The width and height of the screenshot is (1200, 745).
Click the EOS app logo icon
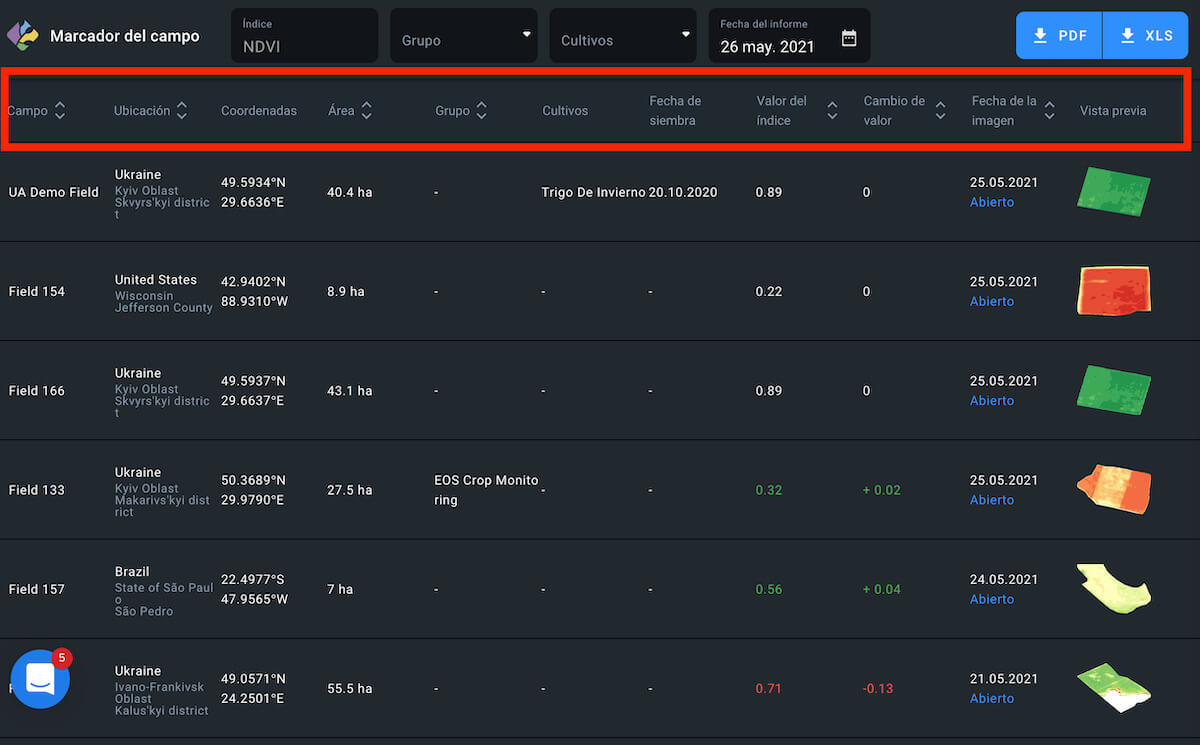click(x=21, y=36)
